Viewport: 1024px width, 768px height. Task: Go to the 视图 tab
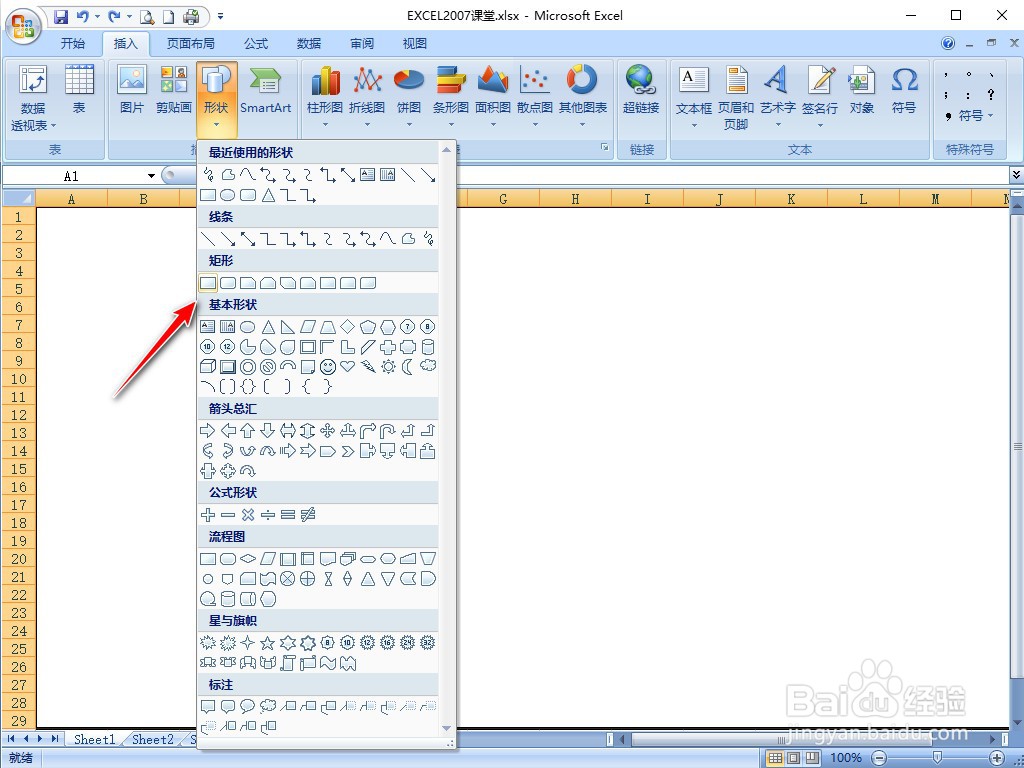tap(415, 44)
